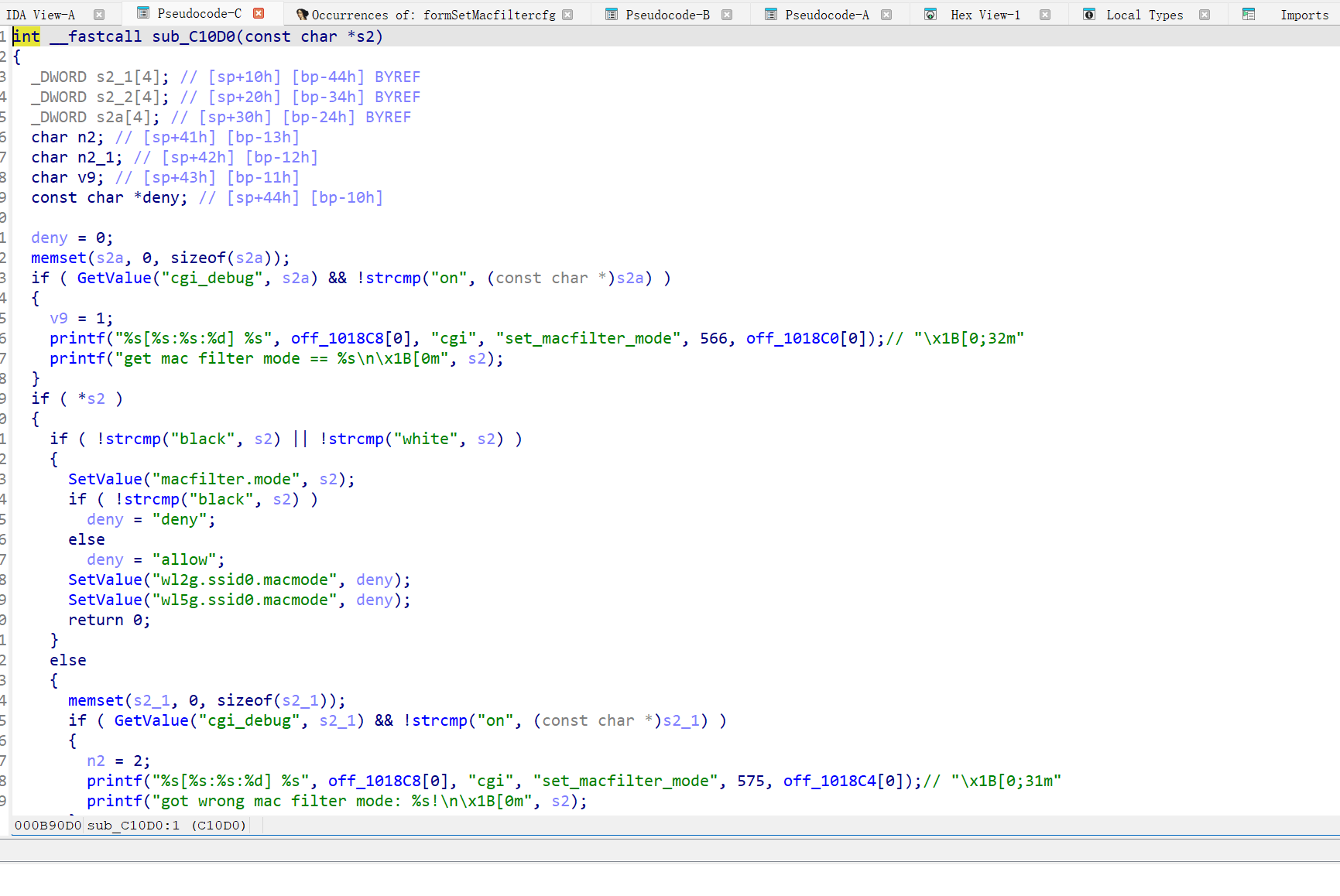Click the Pseudocode-A tab icon
This screenshot has width=1340, height=896.
771,15
